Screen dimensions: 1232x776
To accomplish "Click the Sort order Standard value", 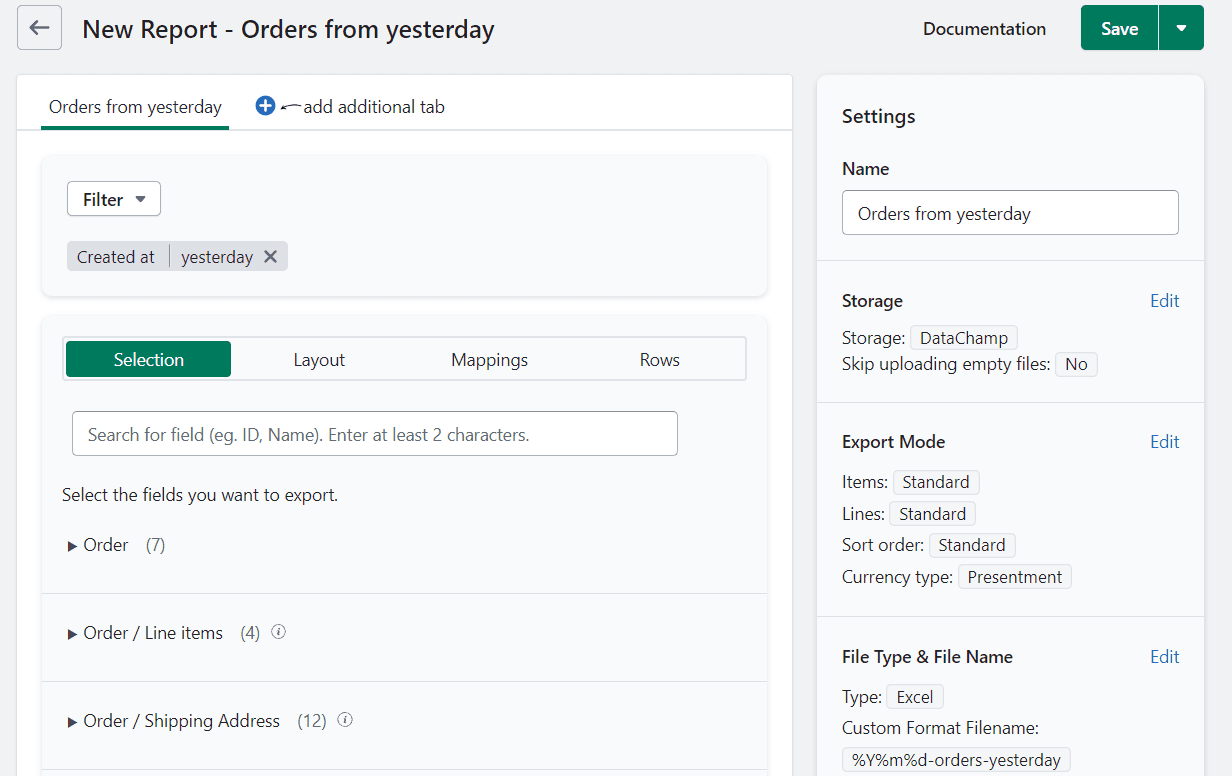I will (972, 545).
